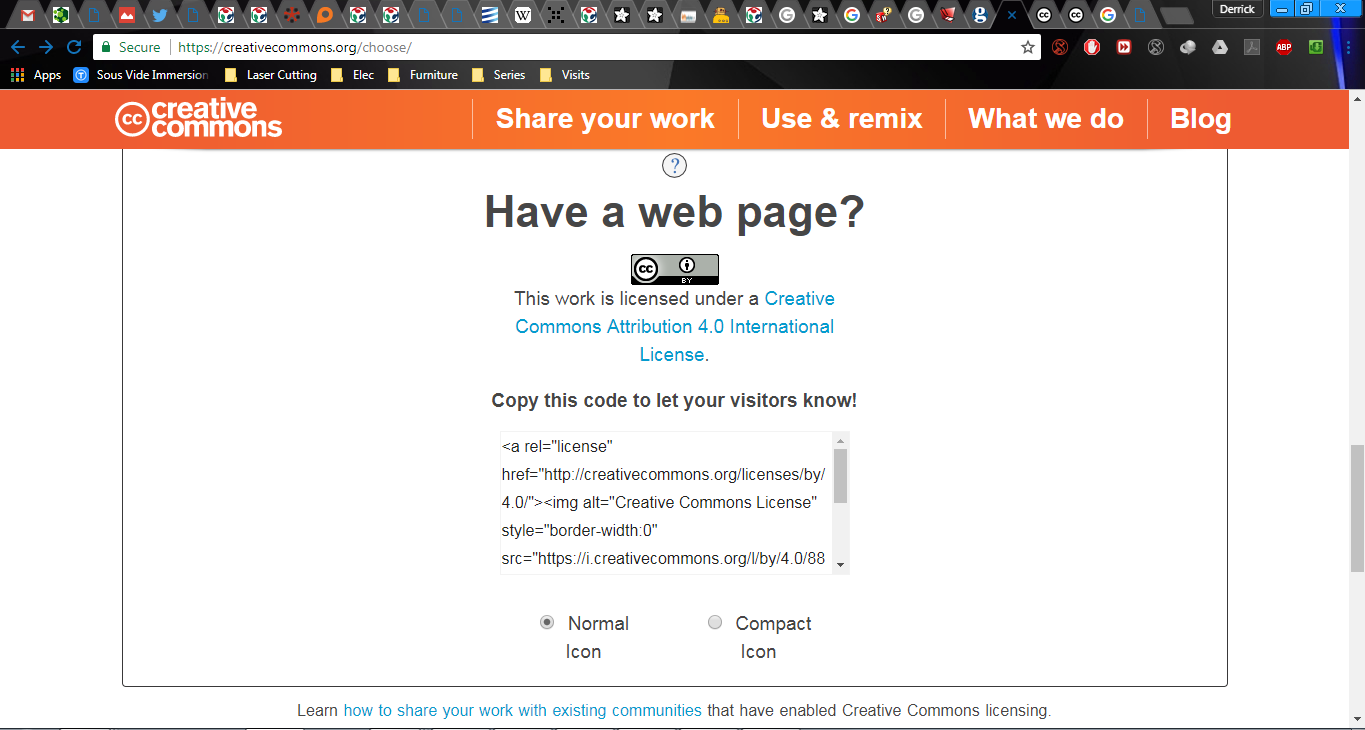The width and height of the screenshot is (1365, 730).
Task: Switch to the yellow robot icon tab
Action: (x=721, y=15)
